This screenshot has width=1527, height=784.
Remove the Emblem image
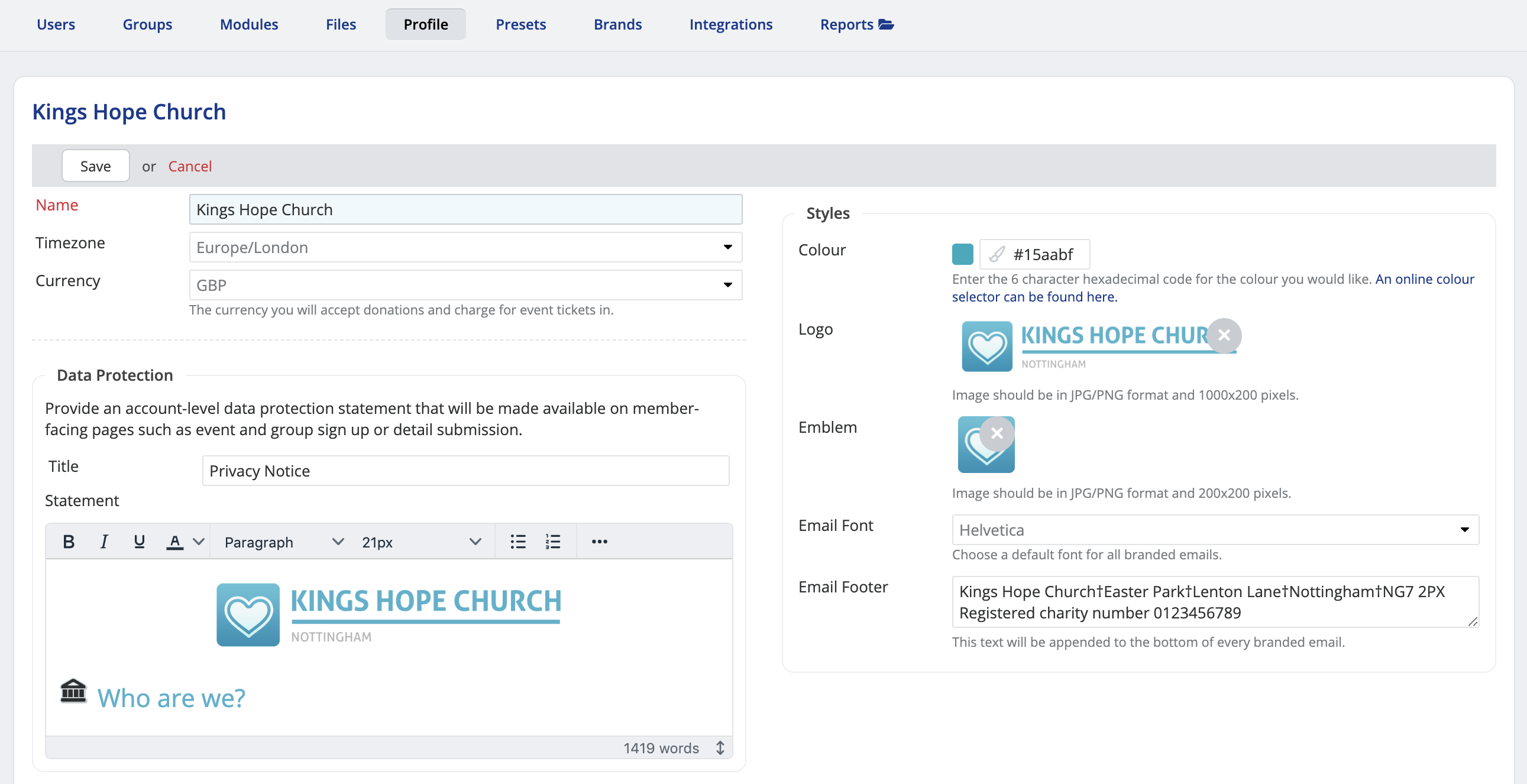pos(997,434)
